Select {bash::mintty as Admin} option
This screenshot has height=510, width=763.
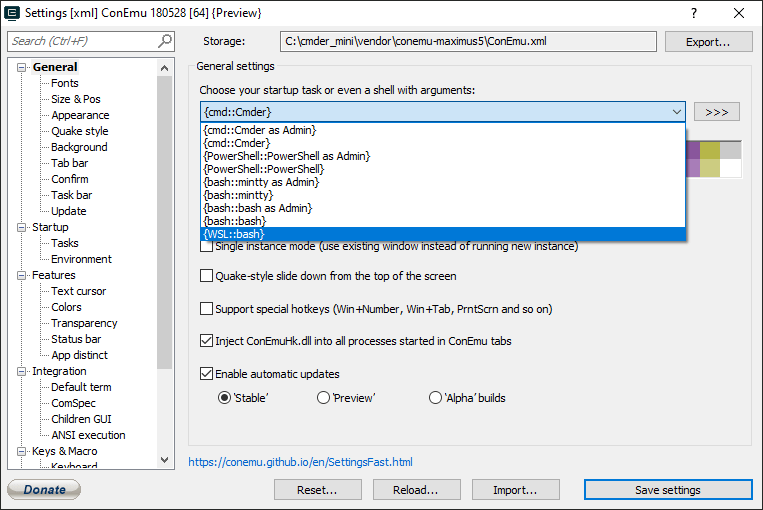click(443, 182)
